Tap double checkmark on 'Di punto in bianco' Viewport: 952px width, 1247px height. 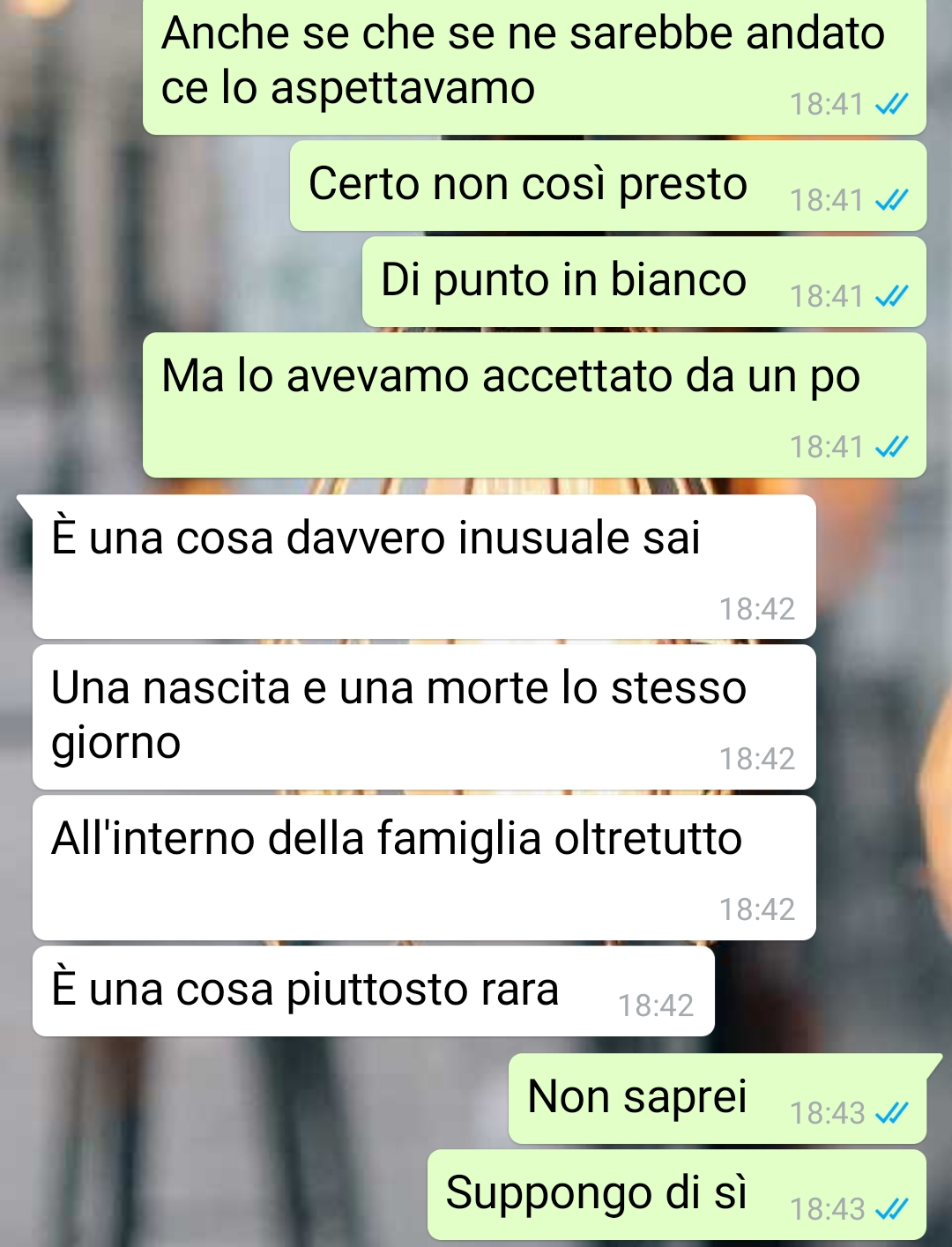click(x=891, y=297)
